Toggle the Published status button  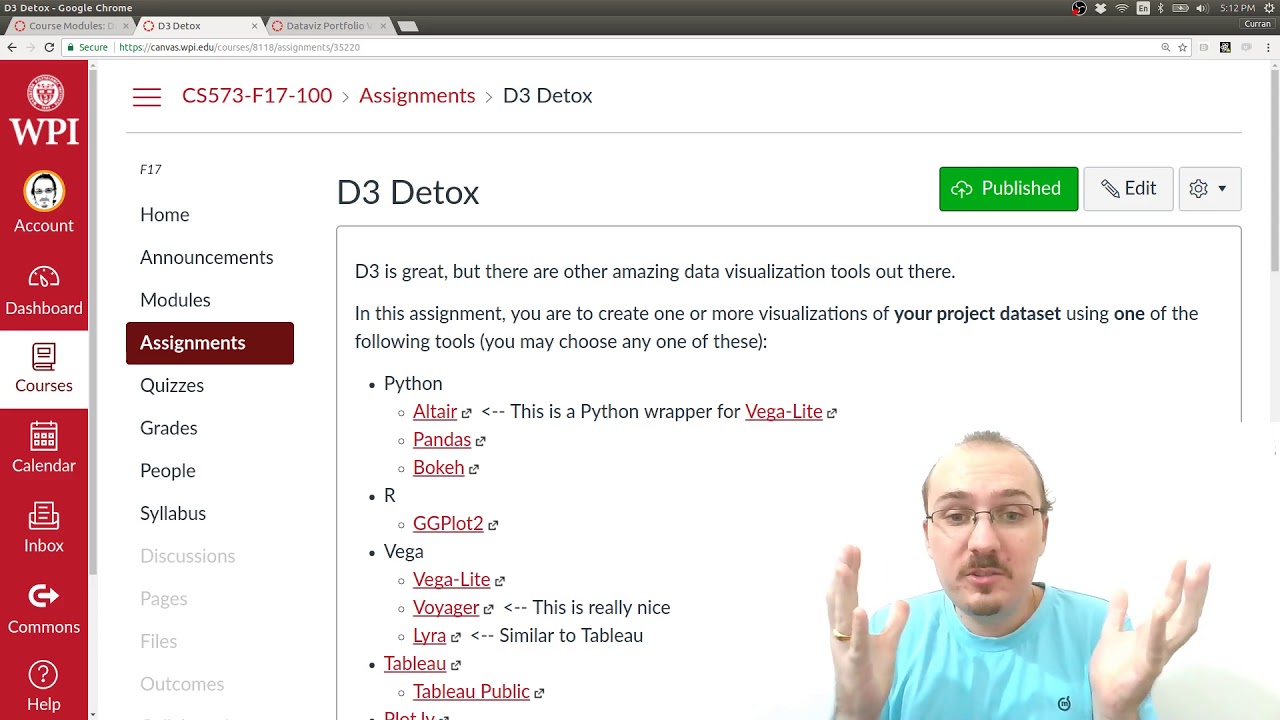1008,189
